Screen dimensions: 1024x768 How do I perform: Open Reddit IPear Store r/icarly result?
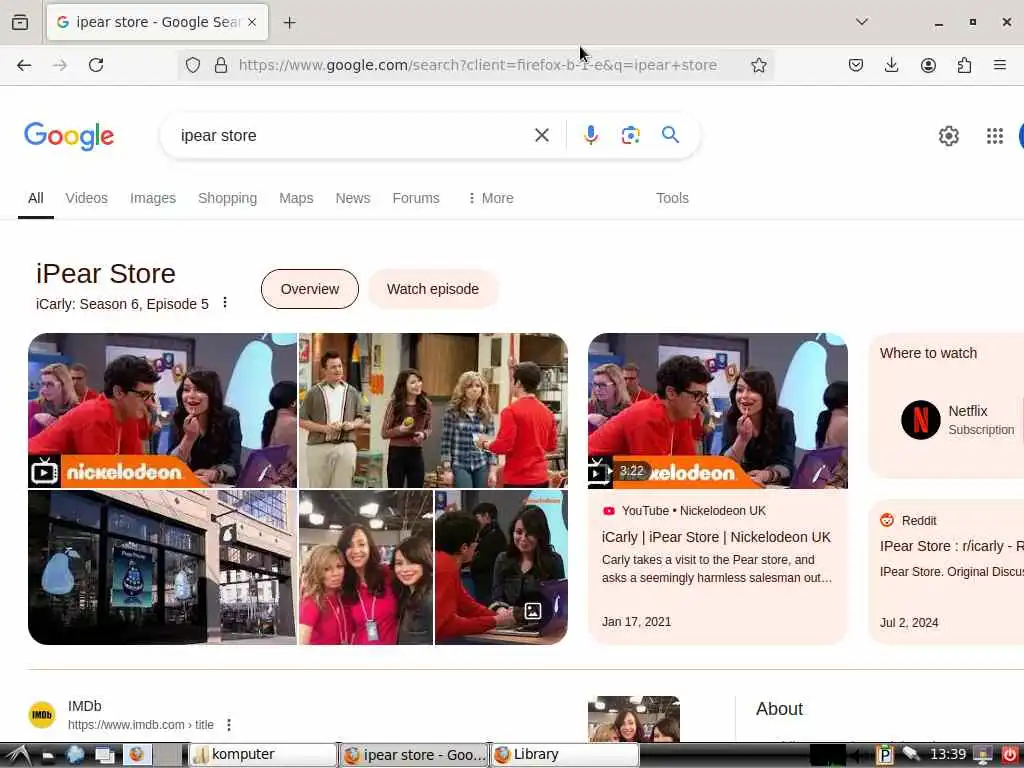point(951,546)
